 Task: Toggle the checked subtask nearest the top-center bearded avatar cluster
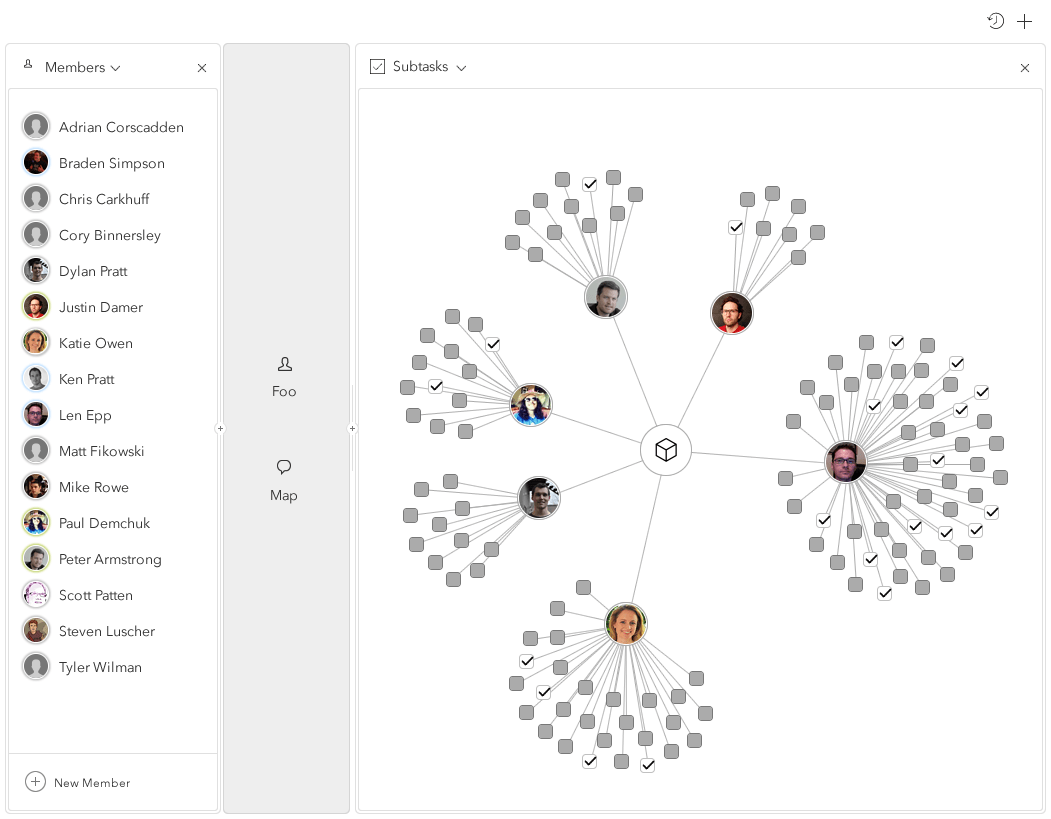click(x=736, y=227)
